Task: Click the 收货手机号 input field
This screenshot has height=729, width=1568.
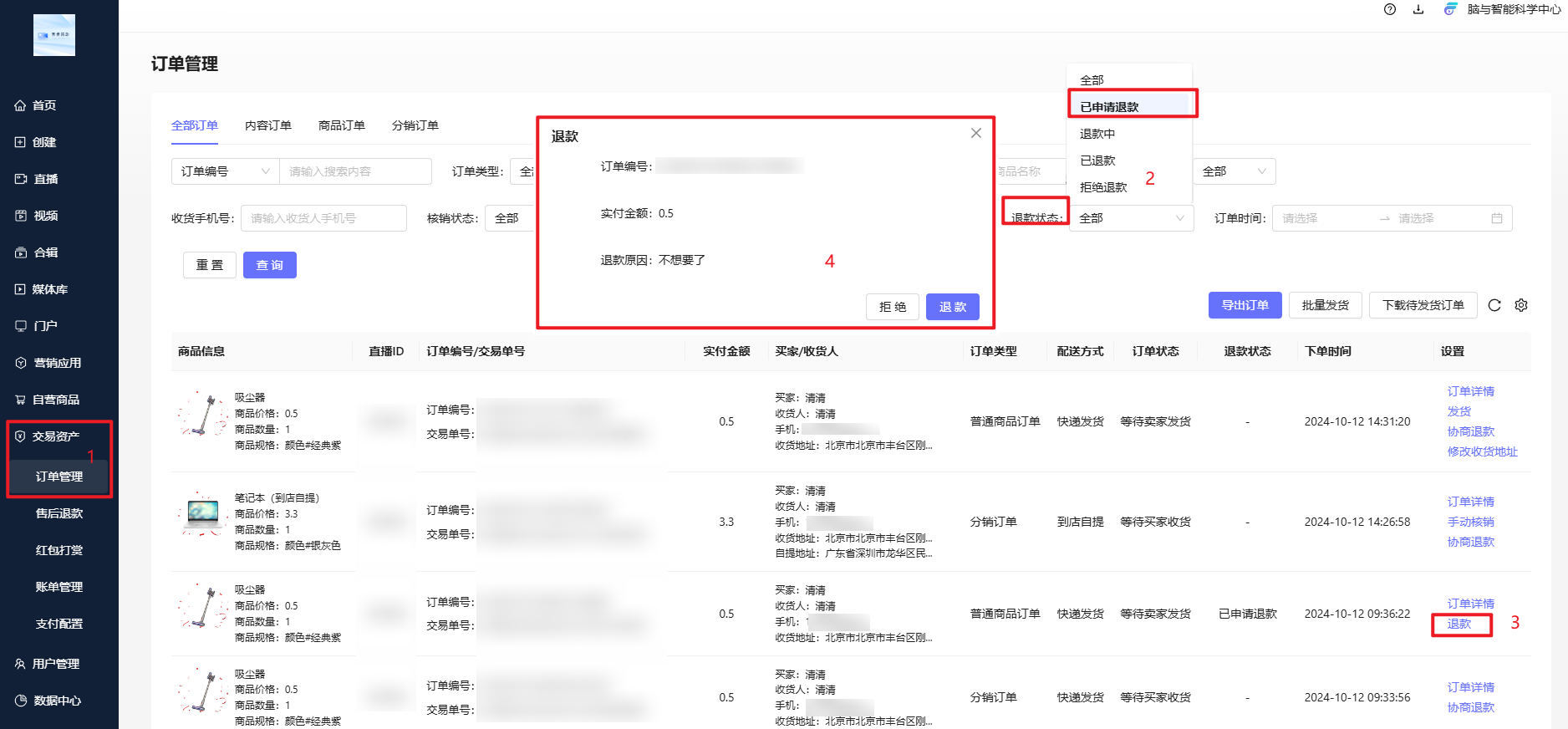Action: coord(323,218)
